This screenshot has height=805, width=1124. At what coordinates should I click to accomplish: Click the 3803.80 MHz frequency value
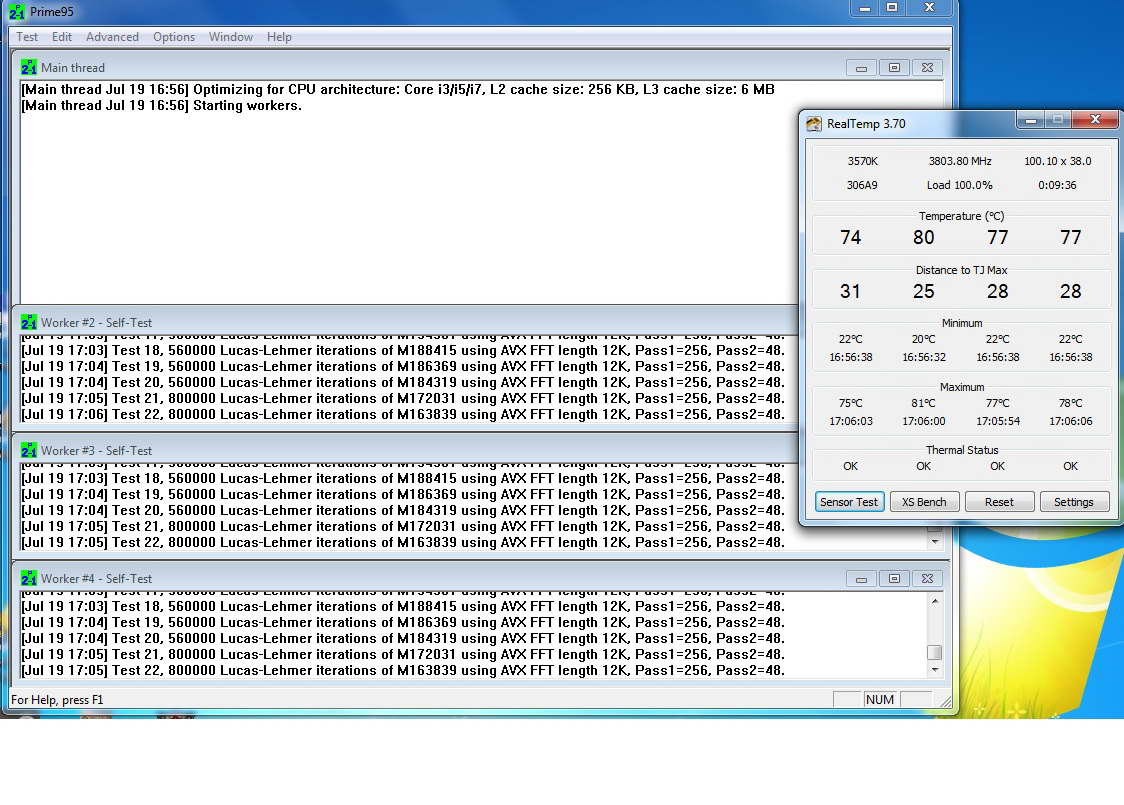(x=960, y=161)
